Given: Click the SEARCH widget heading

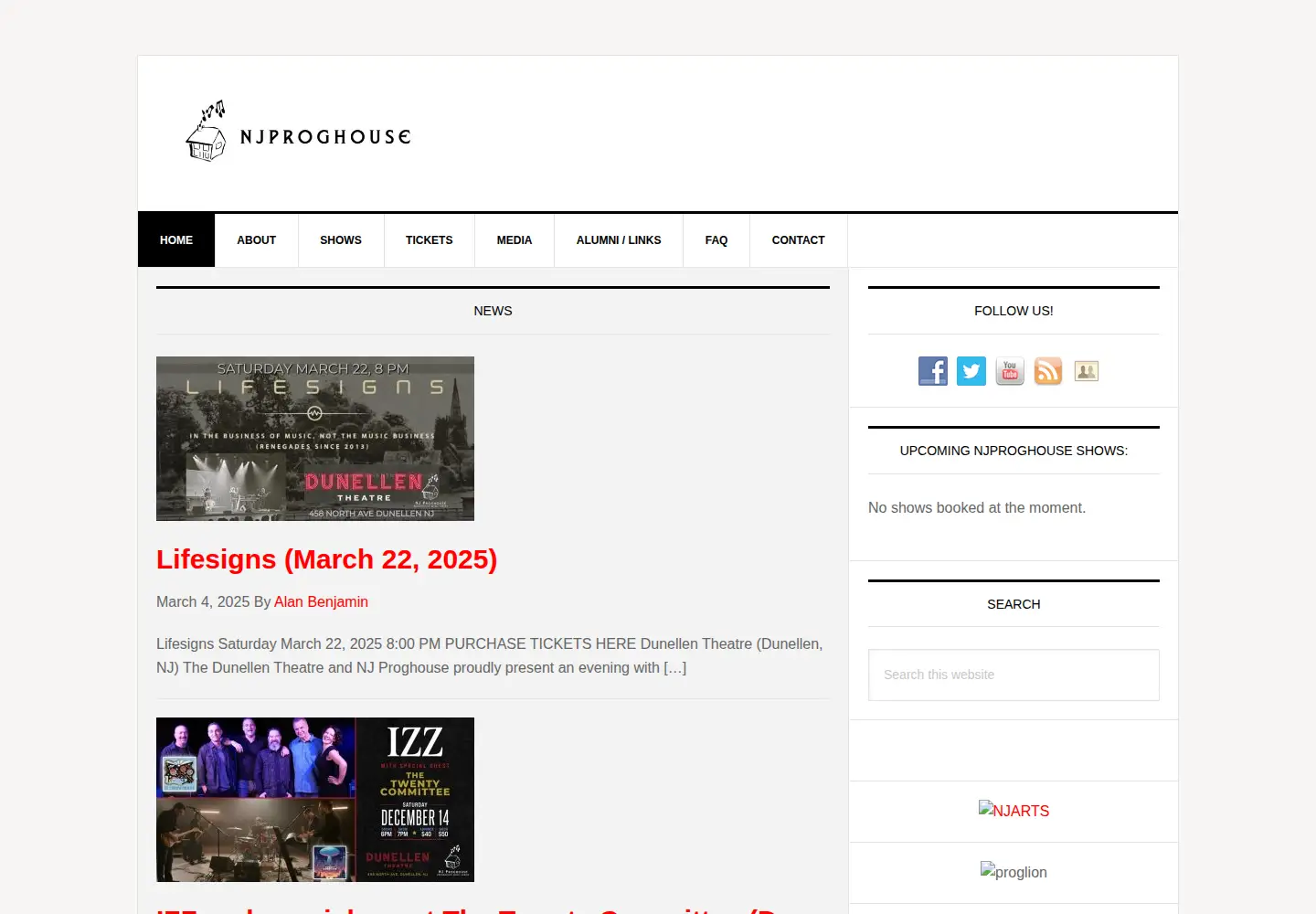Looking at the screenshot, I should (x=1014, y=604).
